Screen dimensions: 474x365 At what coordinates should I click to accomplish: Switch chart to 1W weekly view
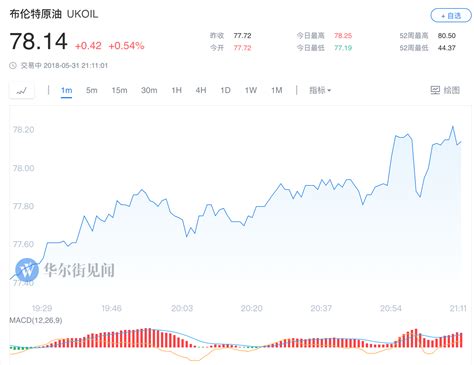coord(251,90)
